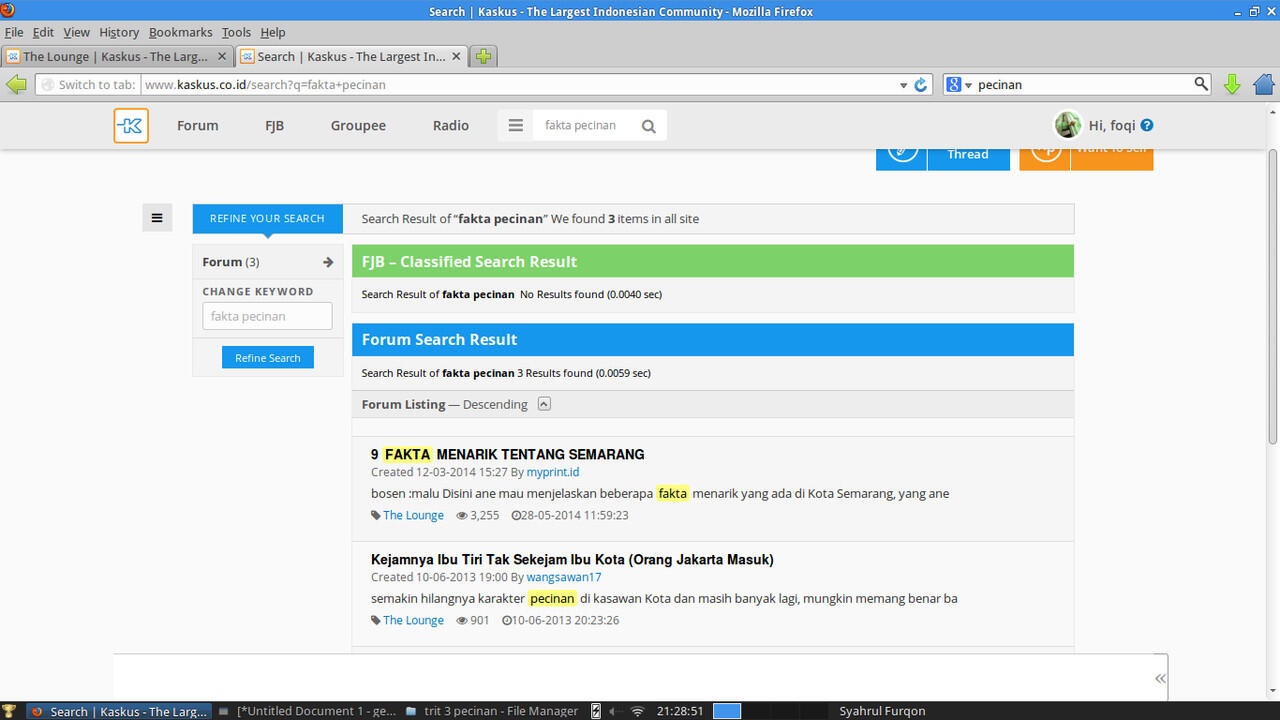1280x720 pixels.
Task: Switch to The Lounge | Kaskus tab
Action: coord(118,57)
